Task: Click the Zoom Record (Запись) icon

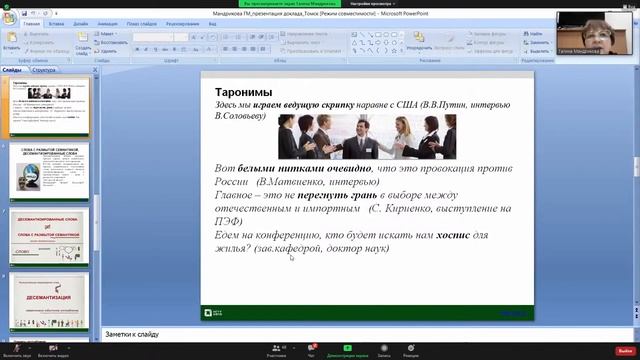Action: [x=384, y=348]
